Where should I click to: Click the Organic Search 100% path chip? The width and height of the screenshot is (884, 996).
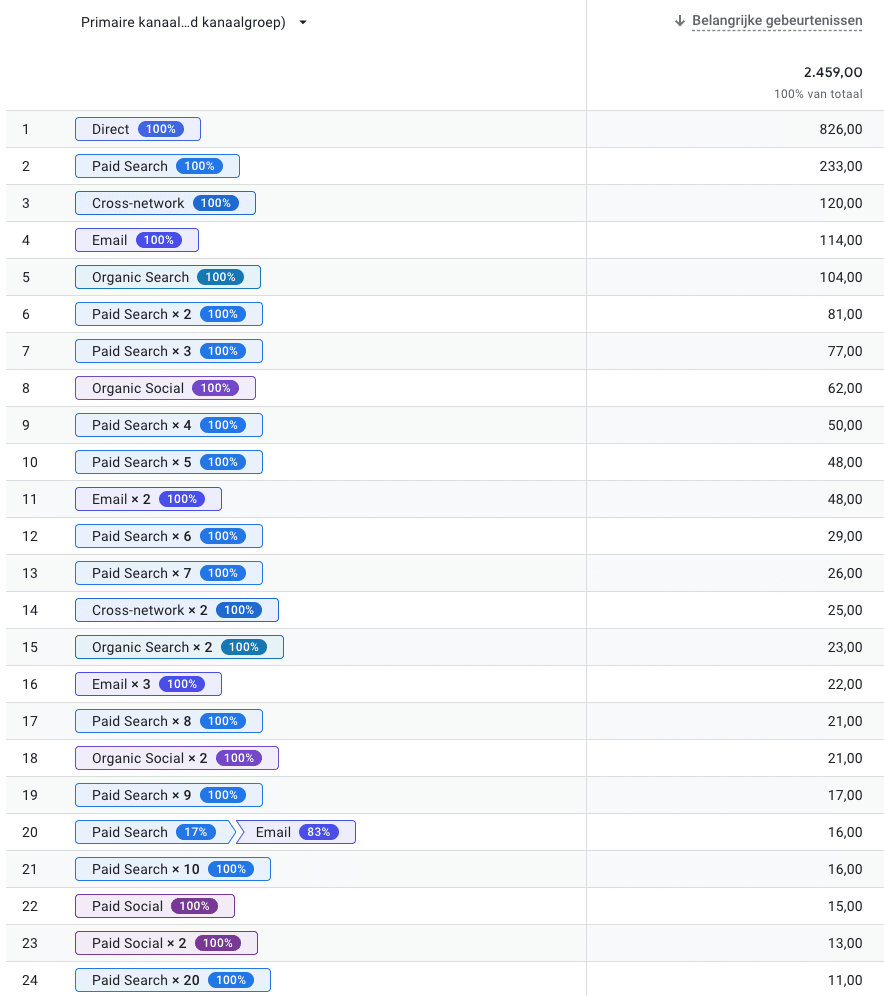click(168, 277)
